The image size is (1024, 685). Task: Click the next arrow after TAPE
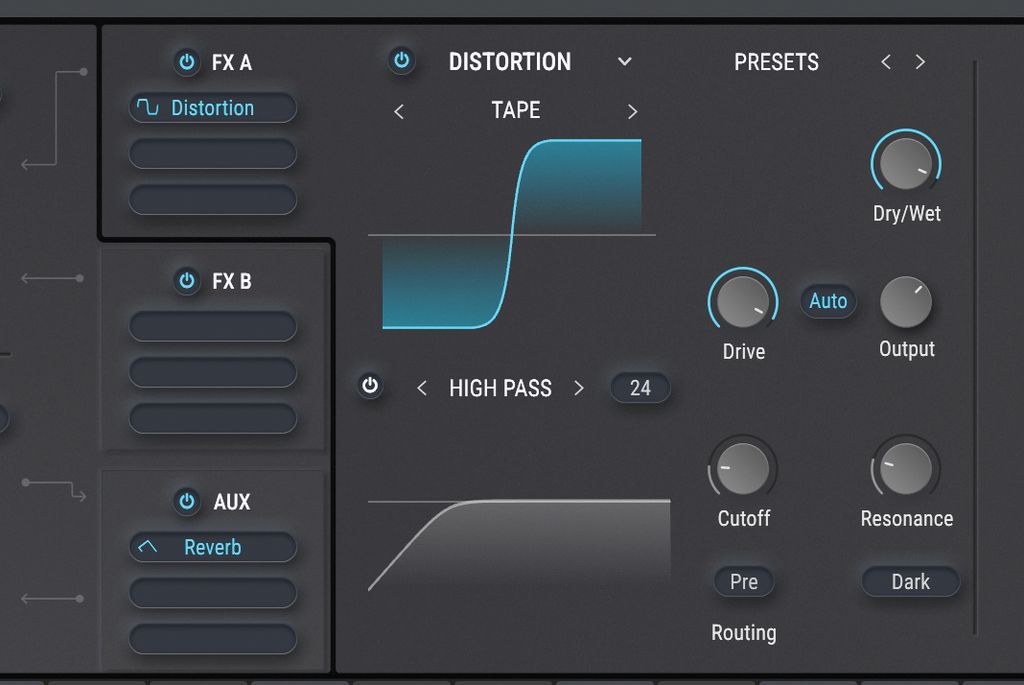tap(632, 111)
